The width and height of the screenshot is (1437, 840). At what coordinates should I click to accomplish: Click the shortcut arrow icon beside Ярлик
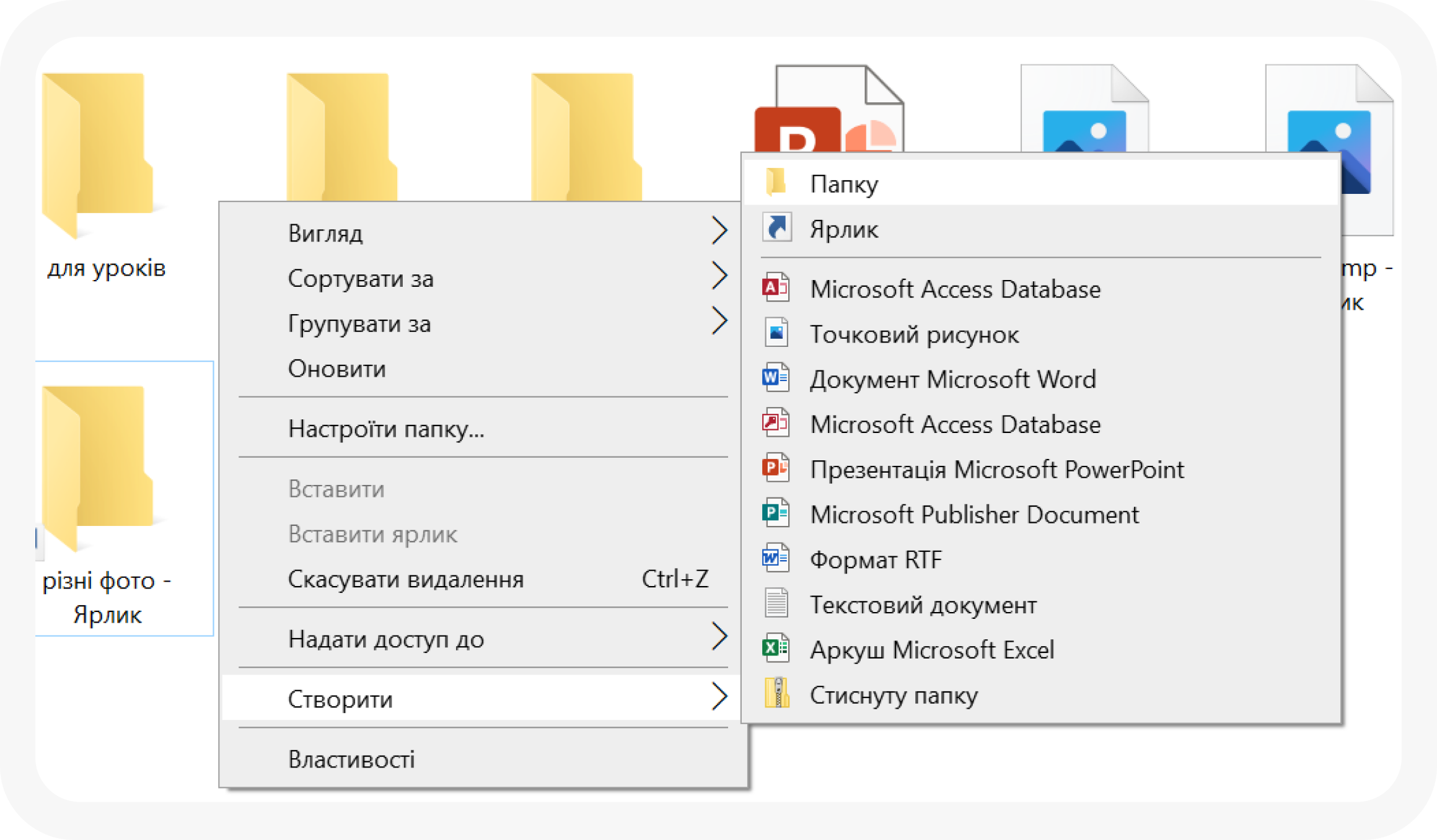(776, 229)
